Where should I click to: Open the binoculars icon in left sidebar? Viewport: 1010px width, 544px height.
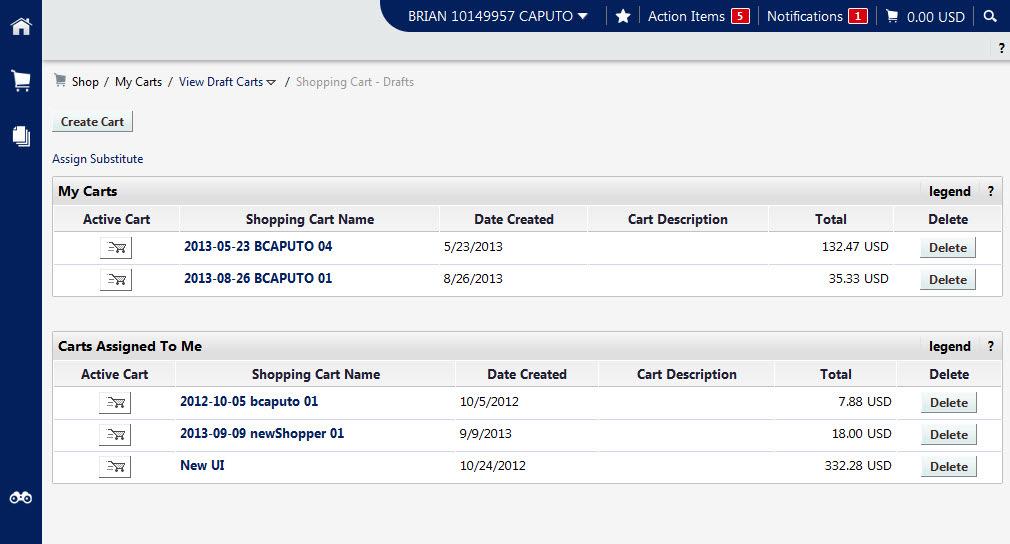point(21,498)
